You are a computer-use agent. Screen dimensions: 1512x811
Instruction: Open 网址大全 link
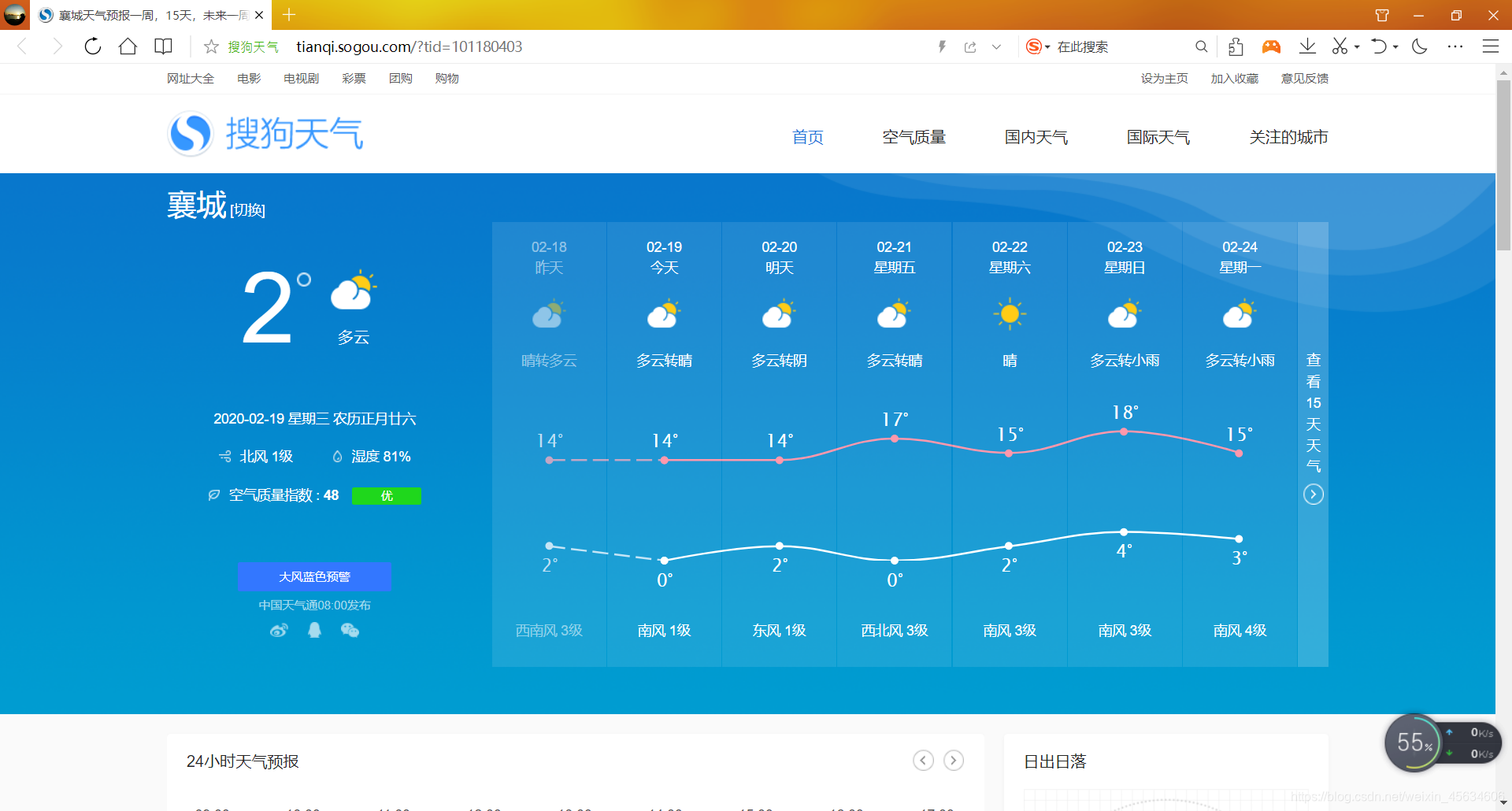pyautogui.click(x=191, y=78)
